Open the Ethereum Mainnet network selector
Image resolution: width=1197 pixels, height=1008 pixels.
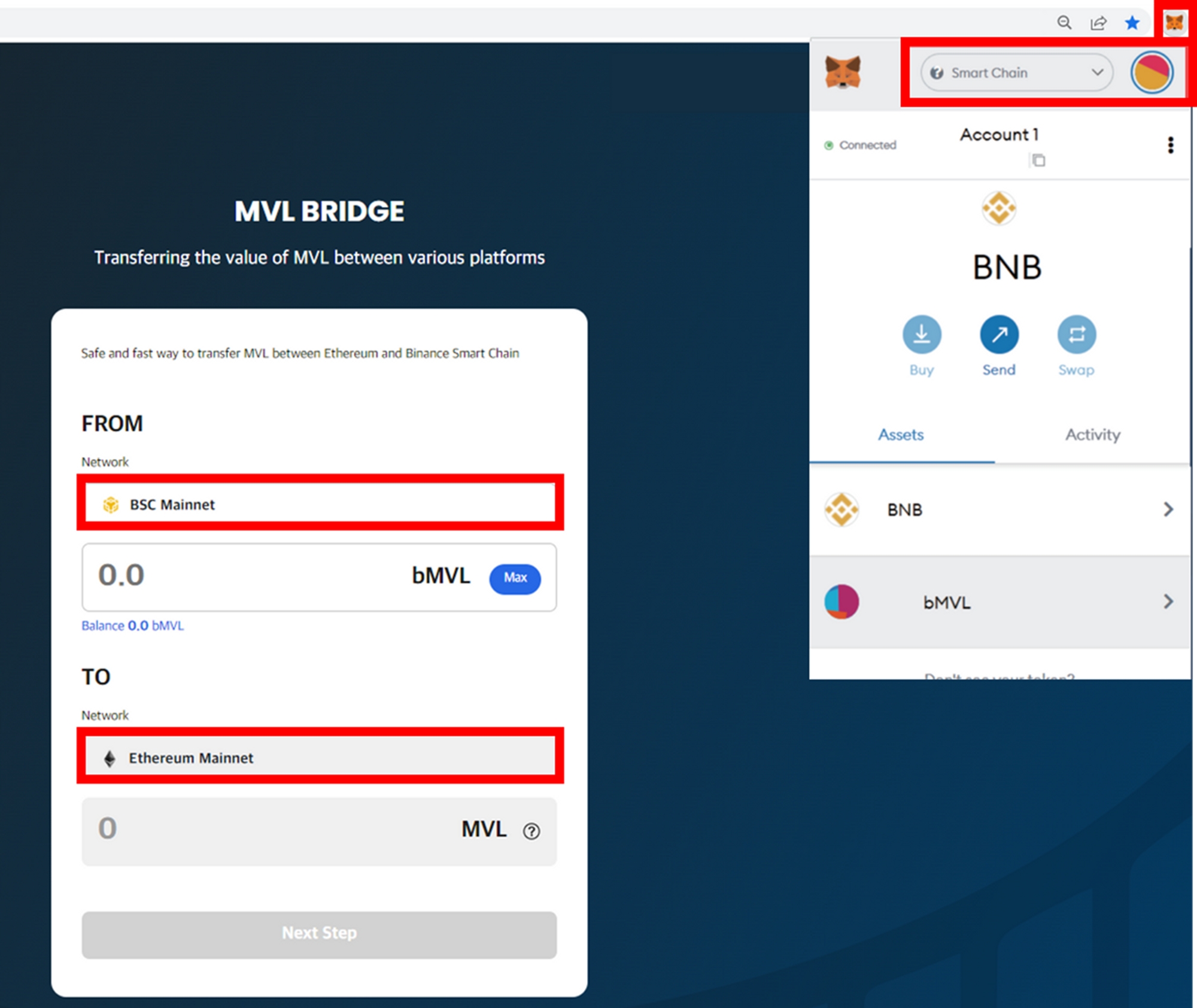click(320, 757)
